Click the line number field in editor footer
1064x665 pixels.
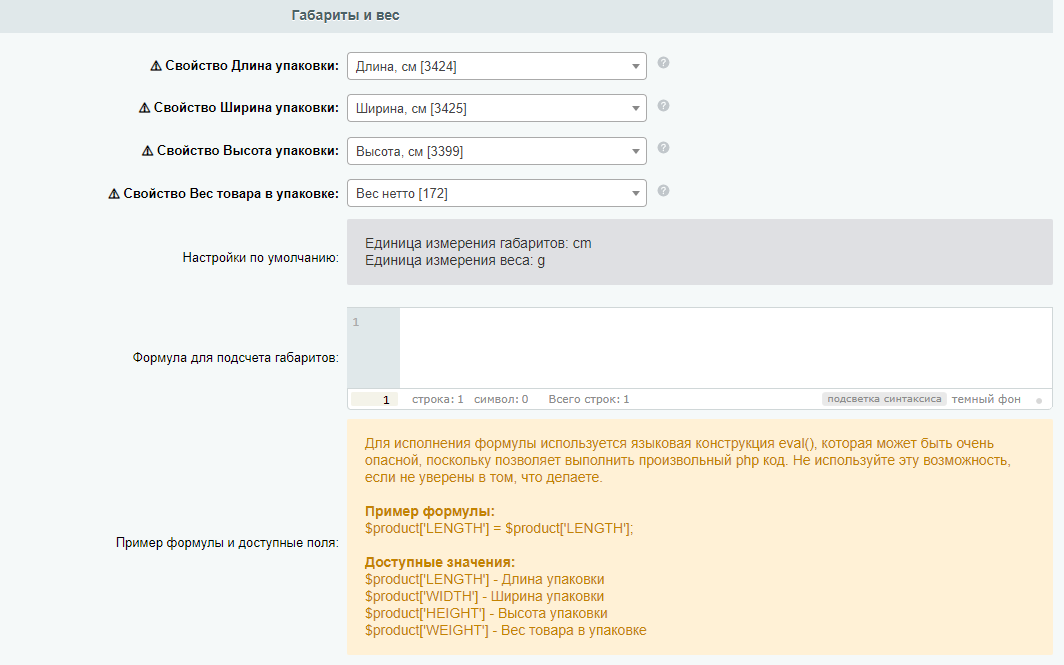[x=375, y=400]
